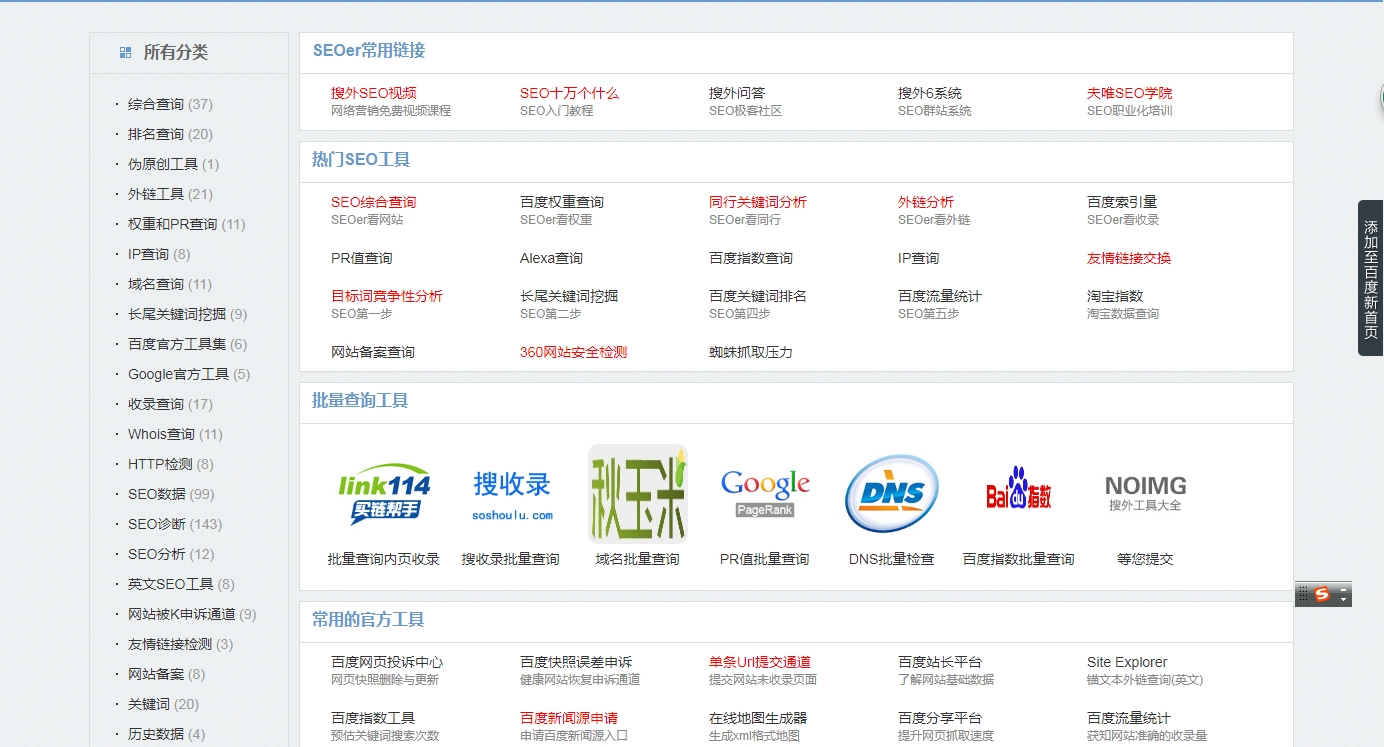Open the Google PageRank logo
This screenshot has width=1384, height=747.
point(765,493)
